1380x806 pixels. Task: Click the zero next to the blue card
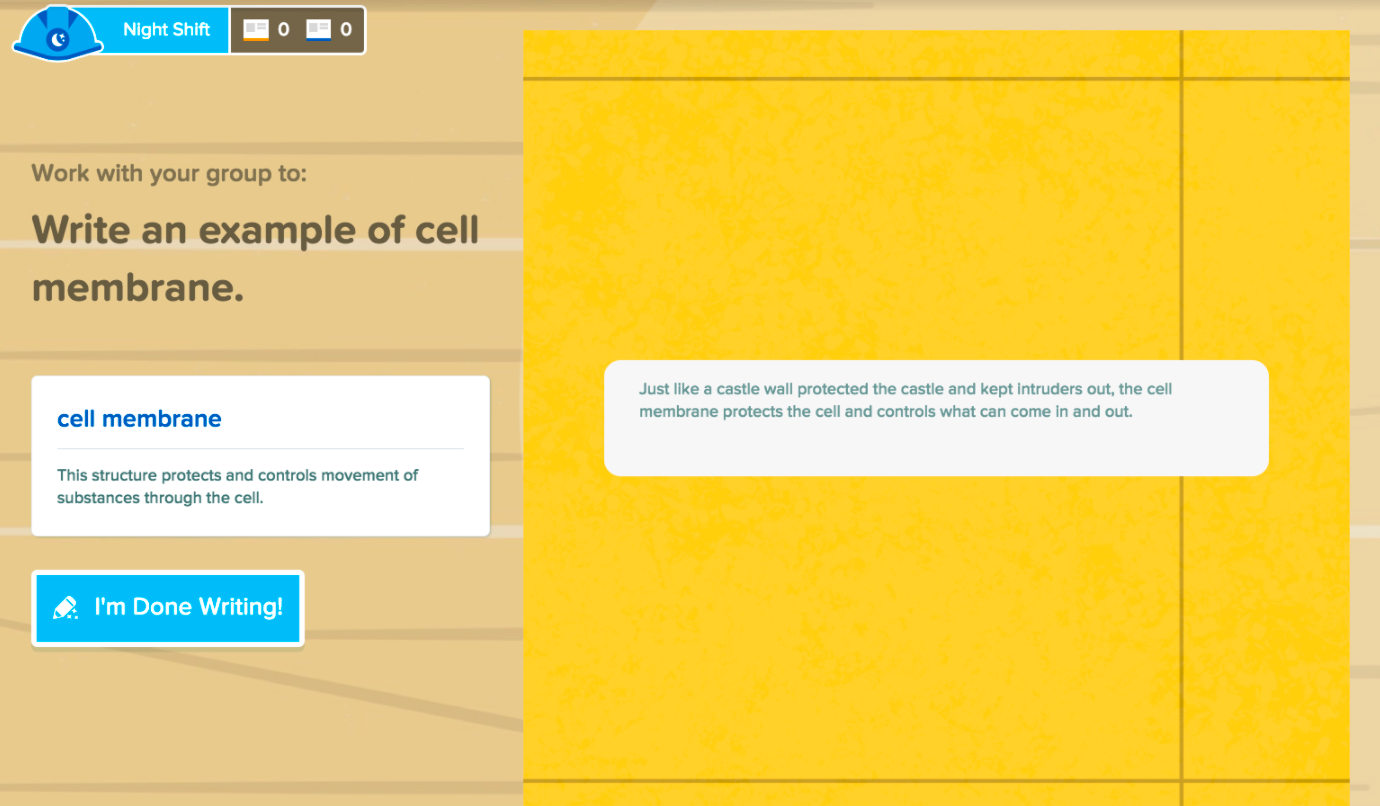click(343, 29)
